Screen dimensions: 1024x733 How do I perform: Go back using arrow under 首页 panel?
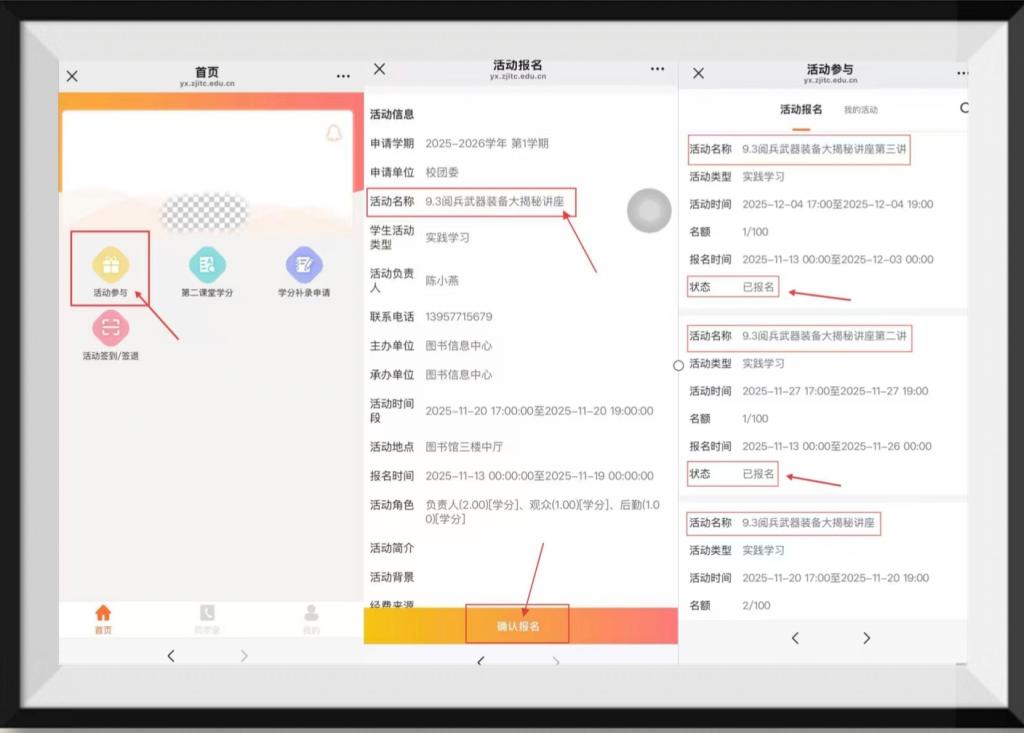(x=171, y=656)
